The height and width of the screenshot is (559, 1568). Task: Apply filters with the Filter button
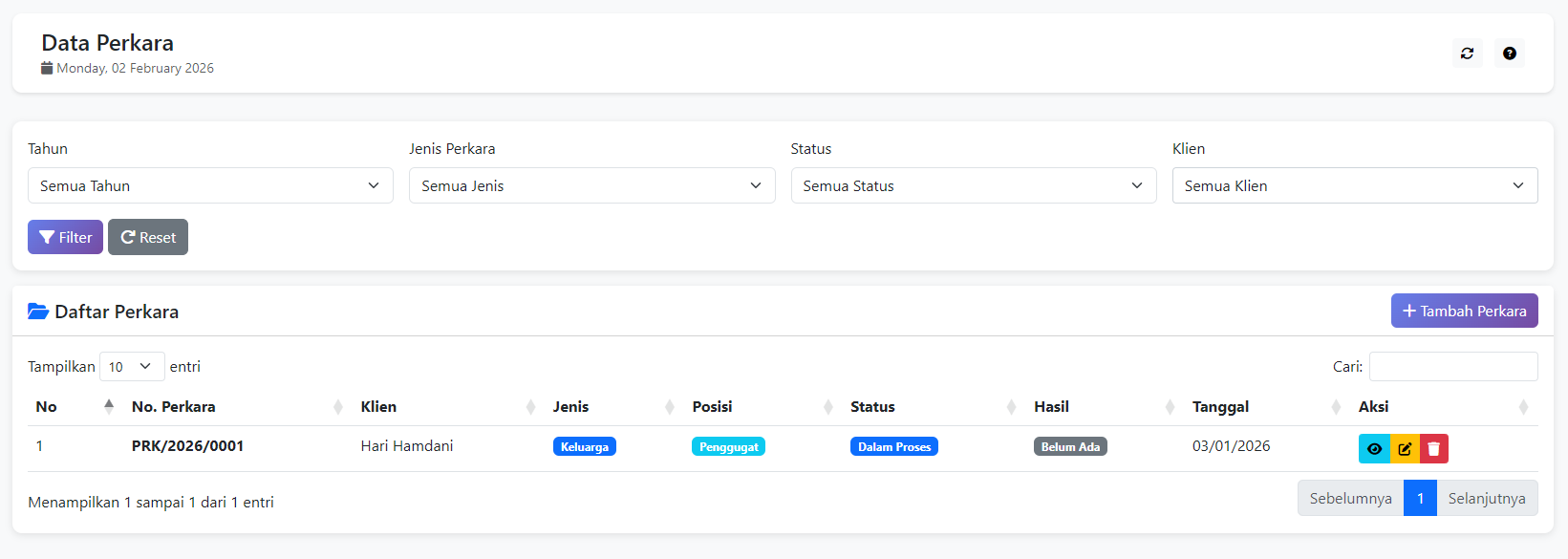point(65,237)
